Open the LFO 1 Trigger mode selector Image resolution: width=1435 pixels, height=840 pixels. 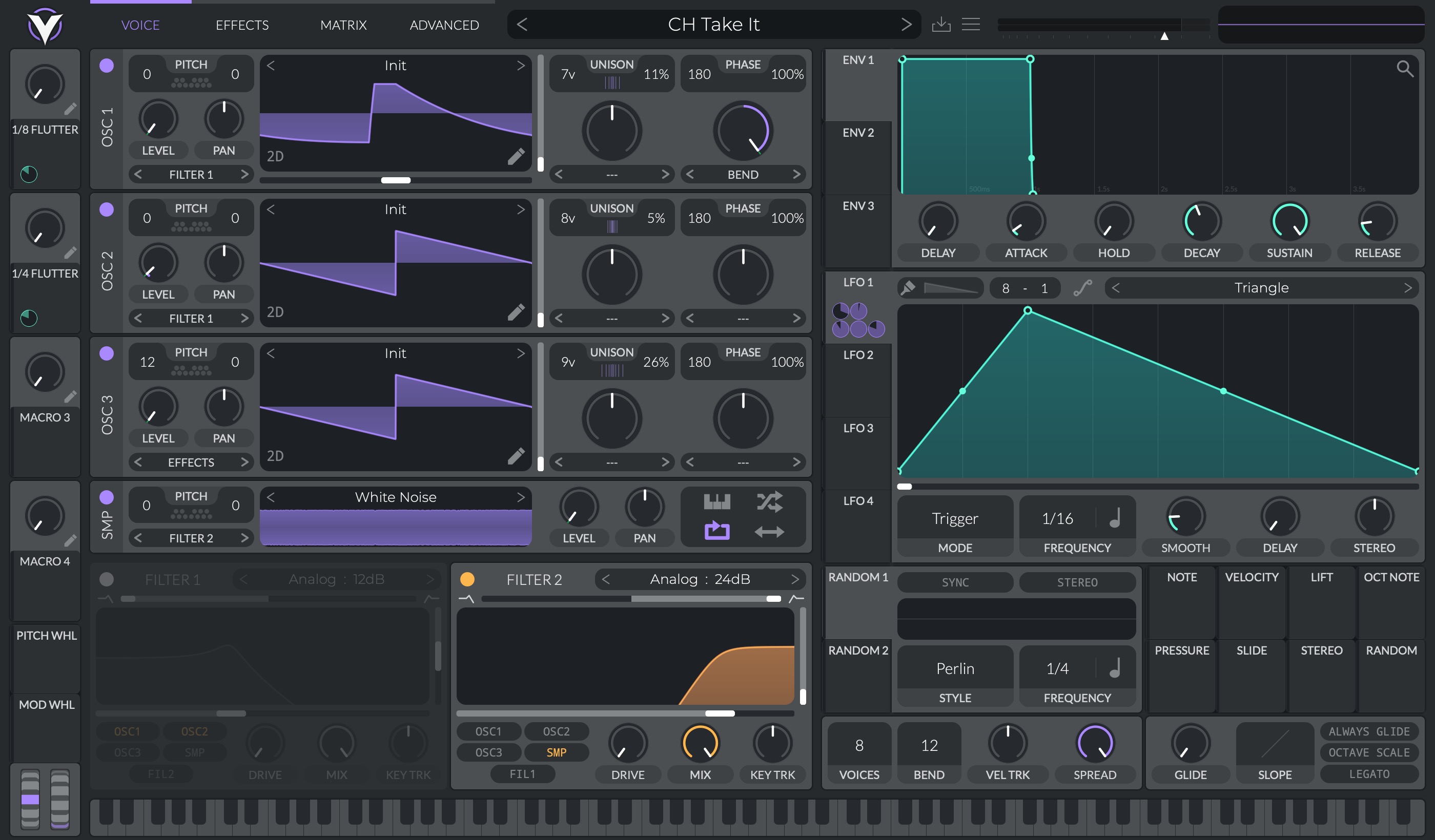(955, 518)
